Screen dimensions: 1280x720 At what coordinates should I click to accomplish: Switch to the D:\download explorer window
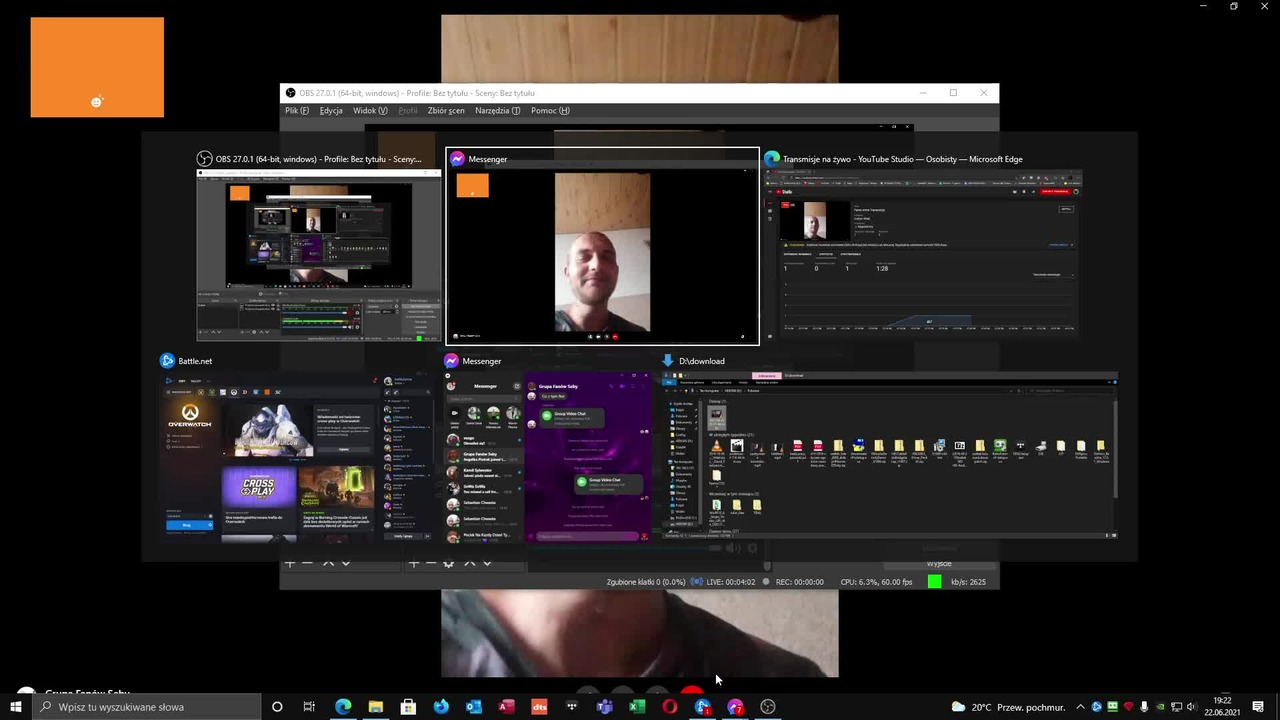coord(890,448)
